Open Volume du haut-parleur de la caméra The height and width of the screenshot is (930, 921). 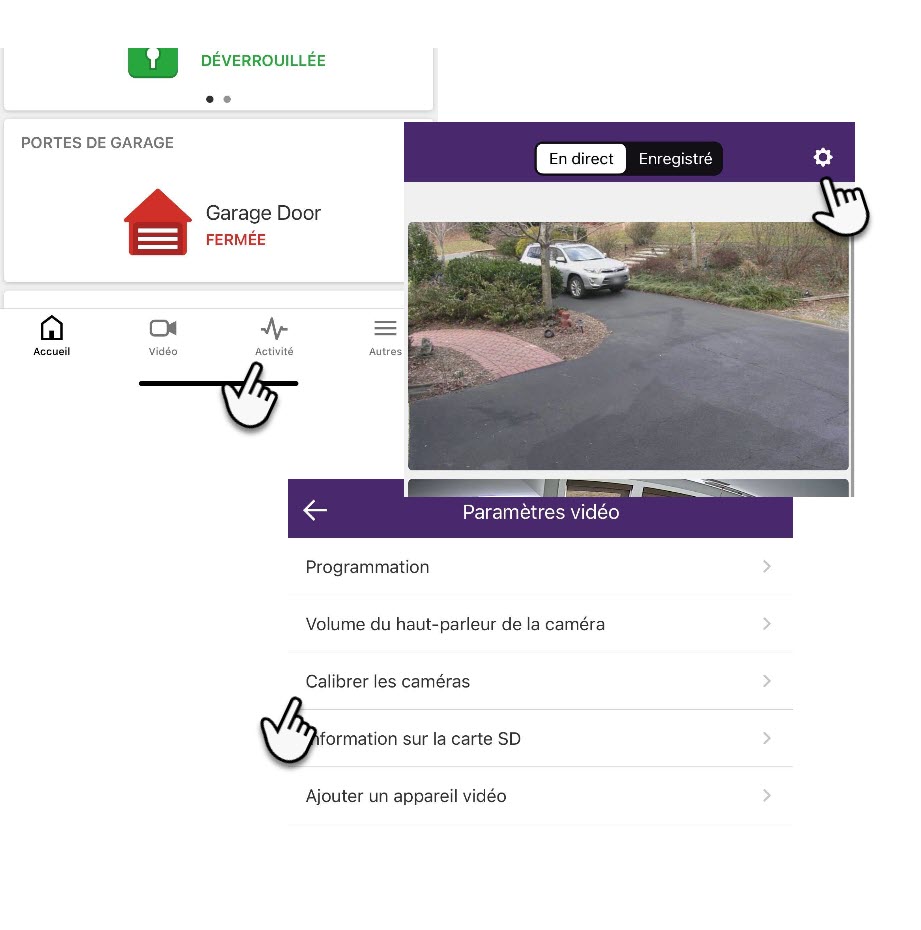tap(540, 624)
